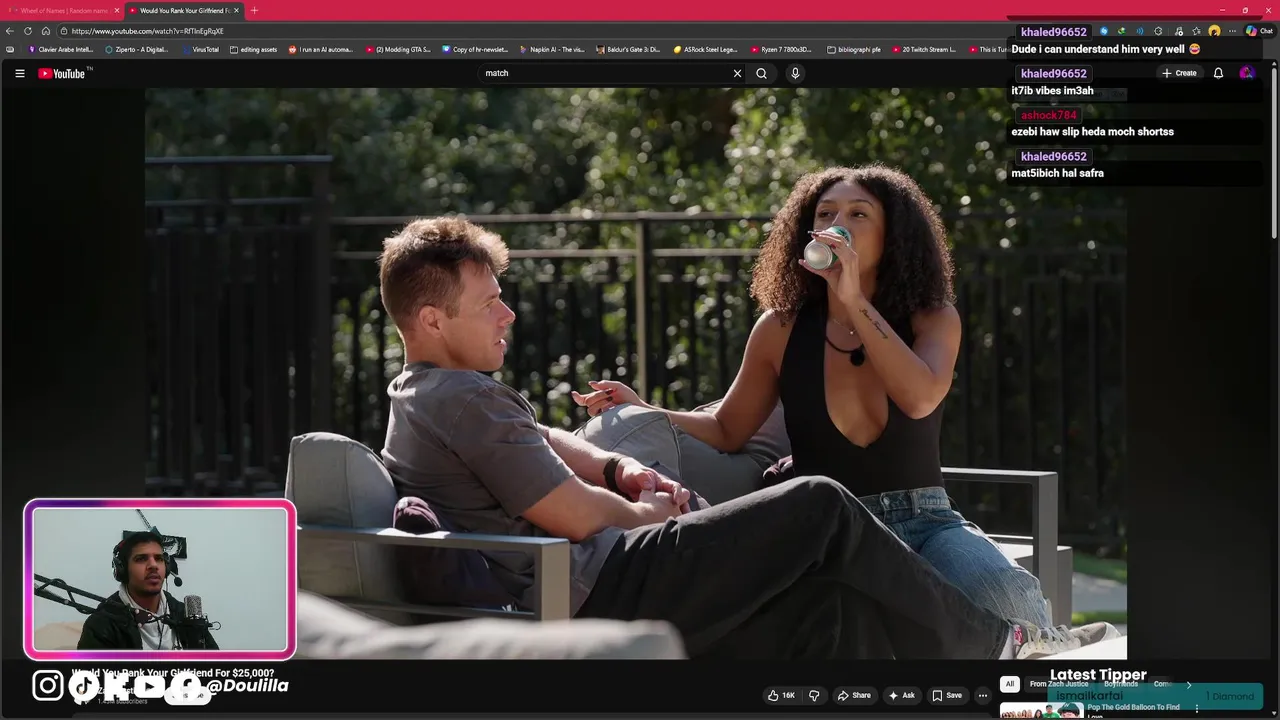The image size is (1280, 720).
Task: Open Napkin AI bookmark
Action: [552, 49]
